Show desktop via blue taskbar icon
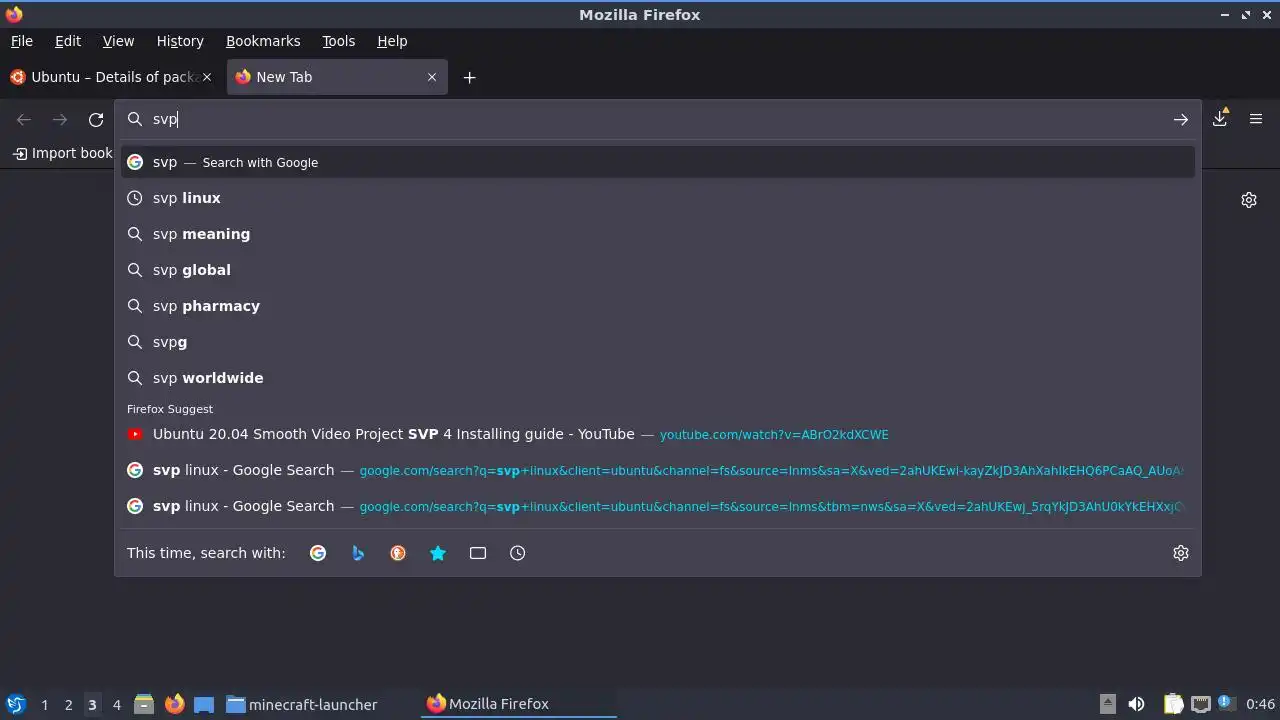The image size is (1280, 720). click(204, 704)
